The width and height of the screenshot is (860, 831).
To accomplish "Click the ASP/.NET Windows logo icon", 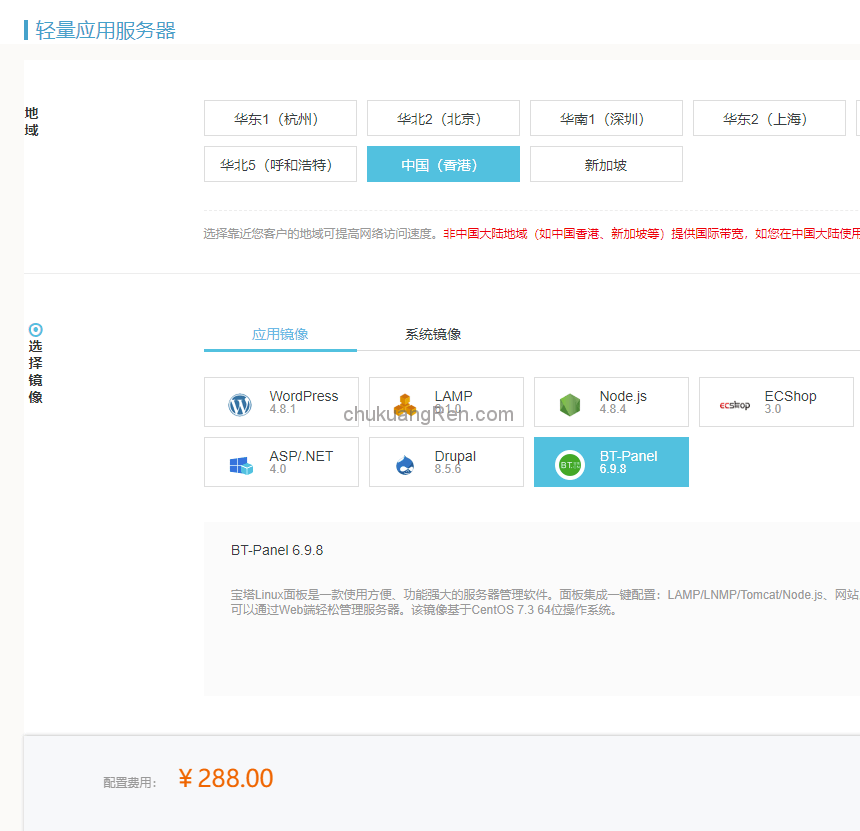I will 240,465.
